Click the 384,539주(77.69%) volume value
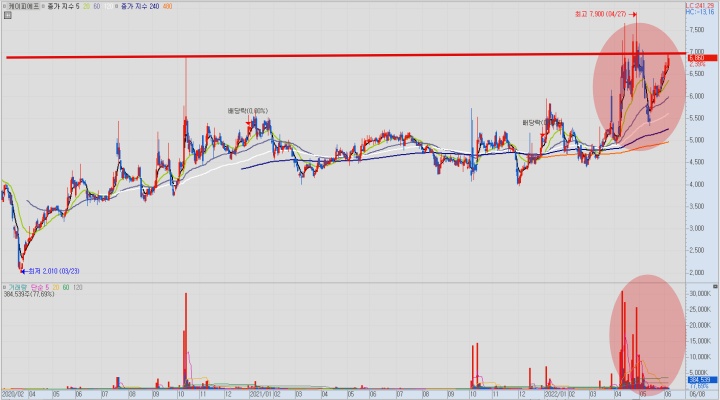 coord(29,294)
